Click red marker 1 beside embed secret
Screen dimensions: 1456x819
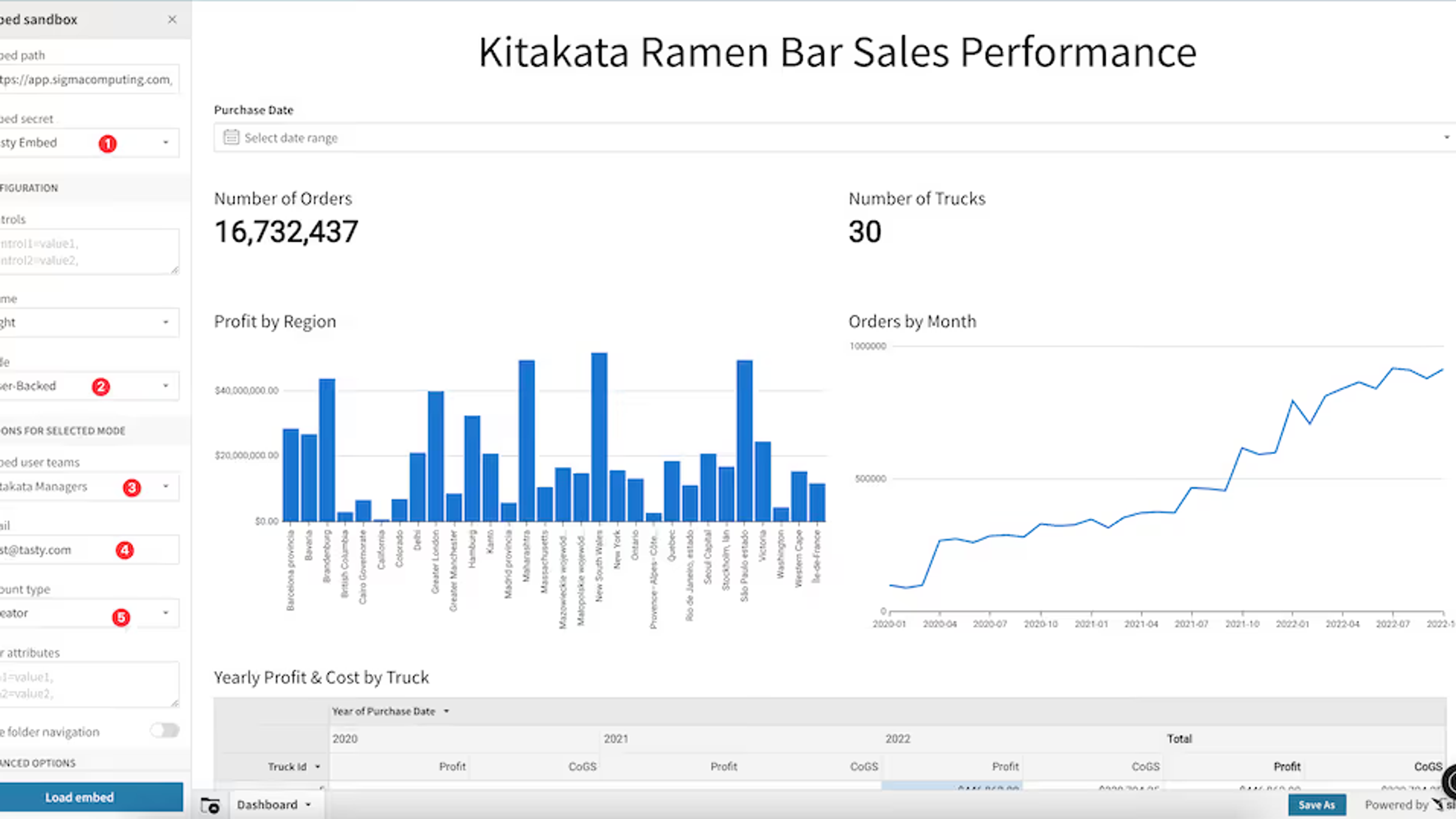(107, 144)
